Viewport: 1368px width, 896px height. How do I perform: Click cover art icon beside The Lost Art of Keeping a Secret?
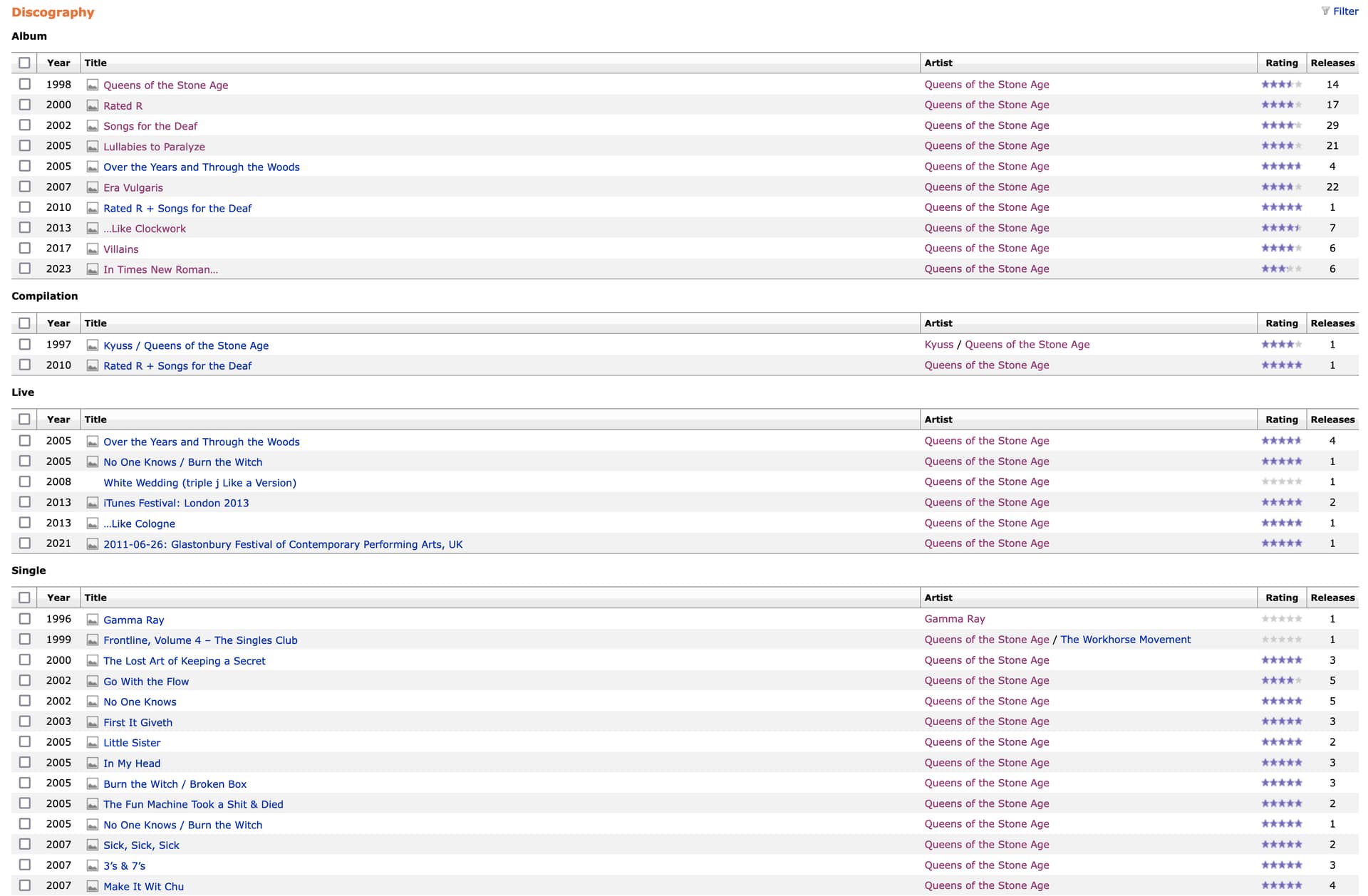click(x=93, y=661)
